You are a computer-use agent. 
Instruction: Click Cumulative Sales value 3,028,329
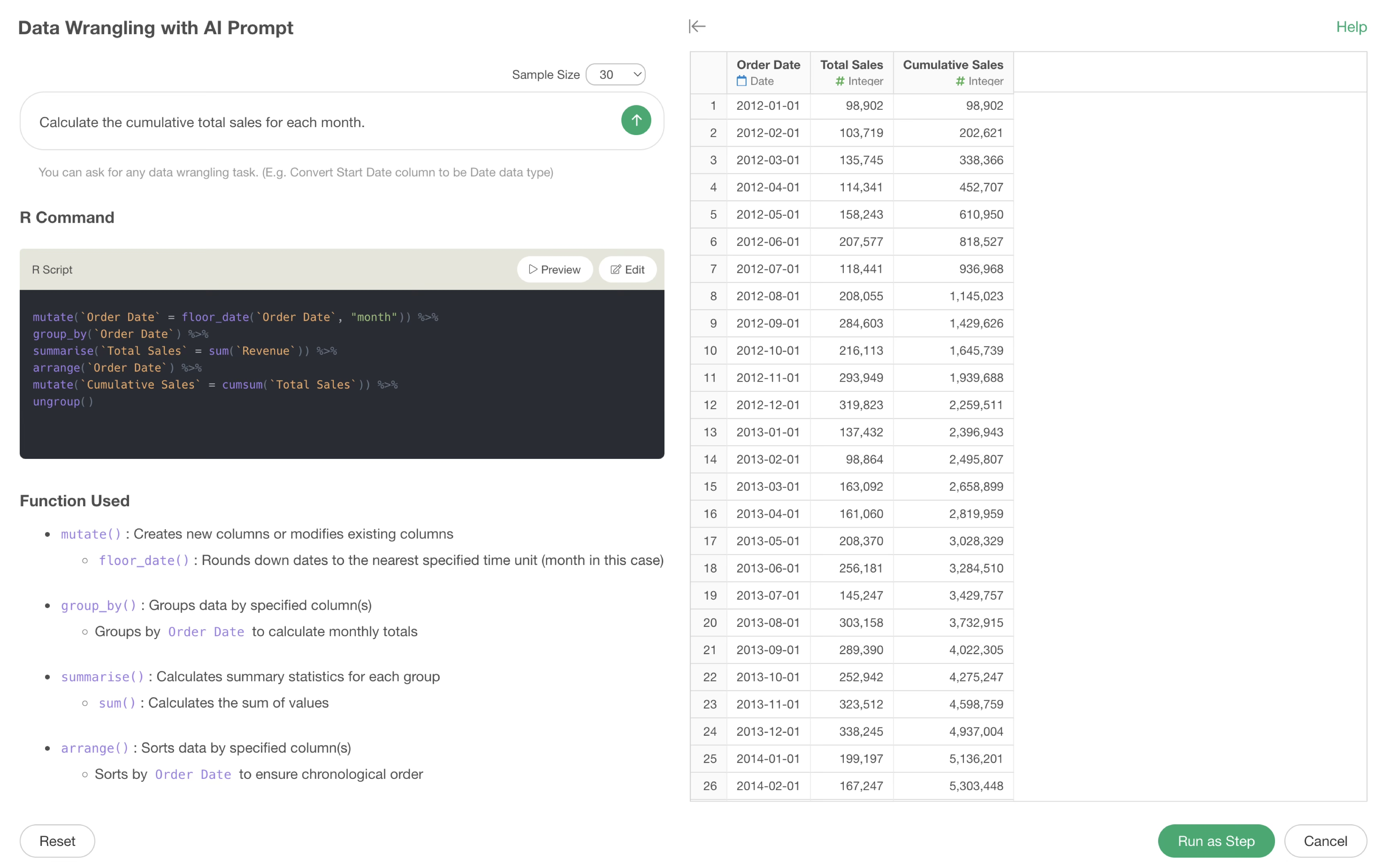click(x=953, y=541)
